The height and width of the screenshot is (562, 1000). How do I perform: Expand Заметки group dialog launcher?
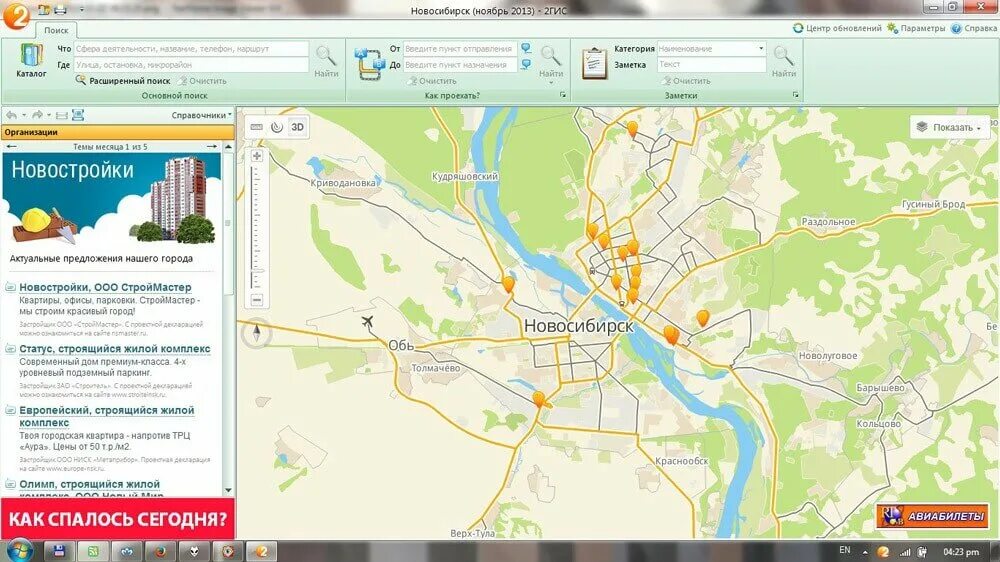click(x=795, y=94)
